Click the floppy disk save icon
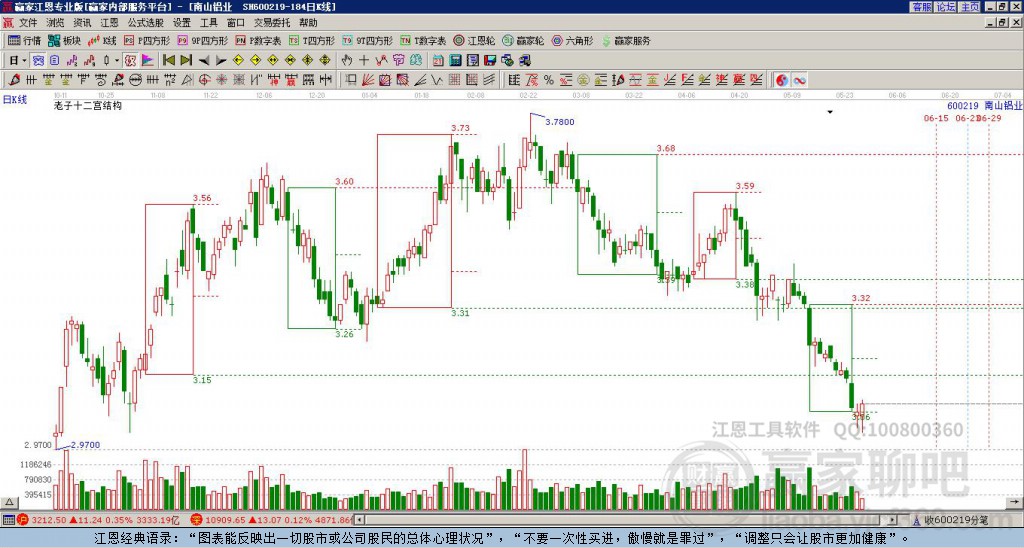This screenshot has height=548, width=1024. point(490,61)
